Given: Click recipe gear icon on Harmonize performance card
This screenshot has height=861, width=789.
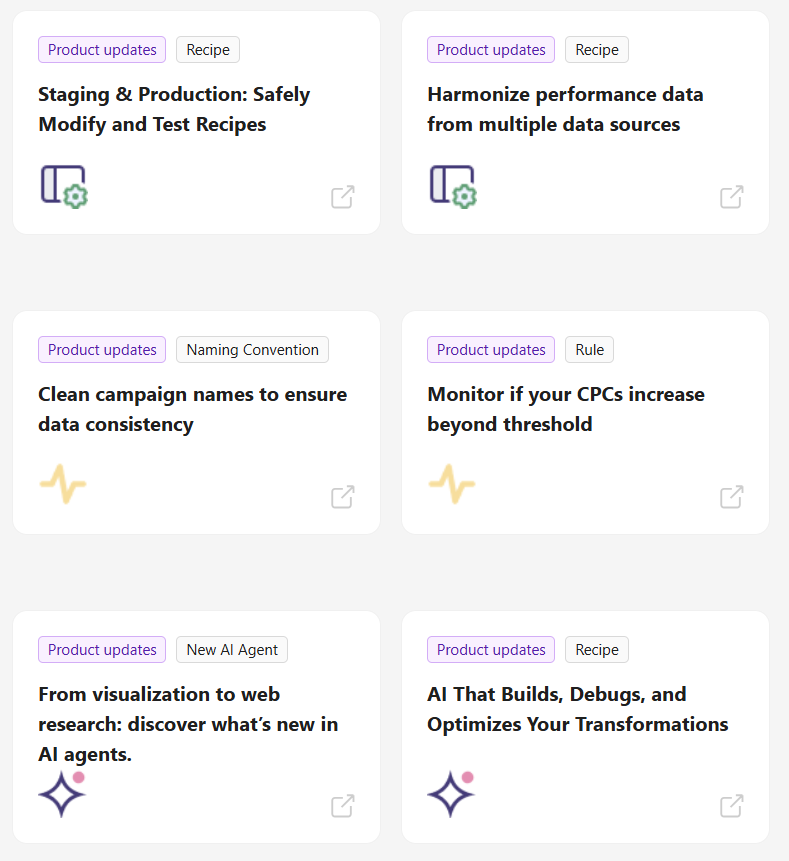Looking at the screenshot, I should (453, 186).
